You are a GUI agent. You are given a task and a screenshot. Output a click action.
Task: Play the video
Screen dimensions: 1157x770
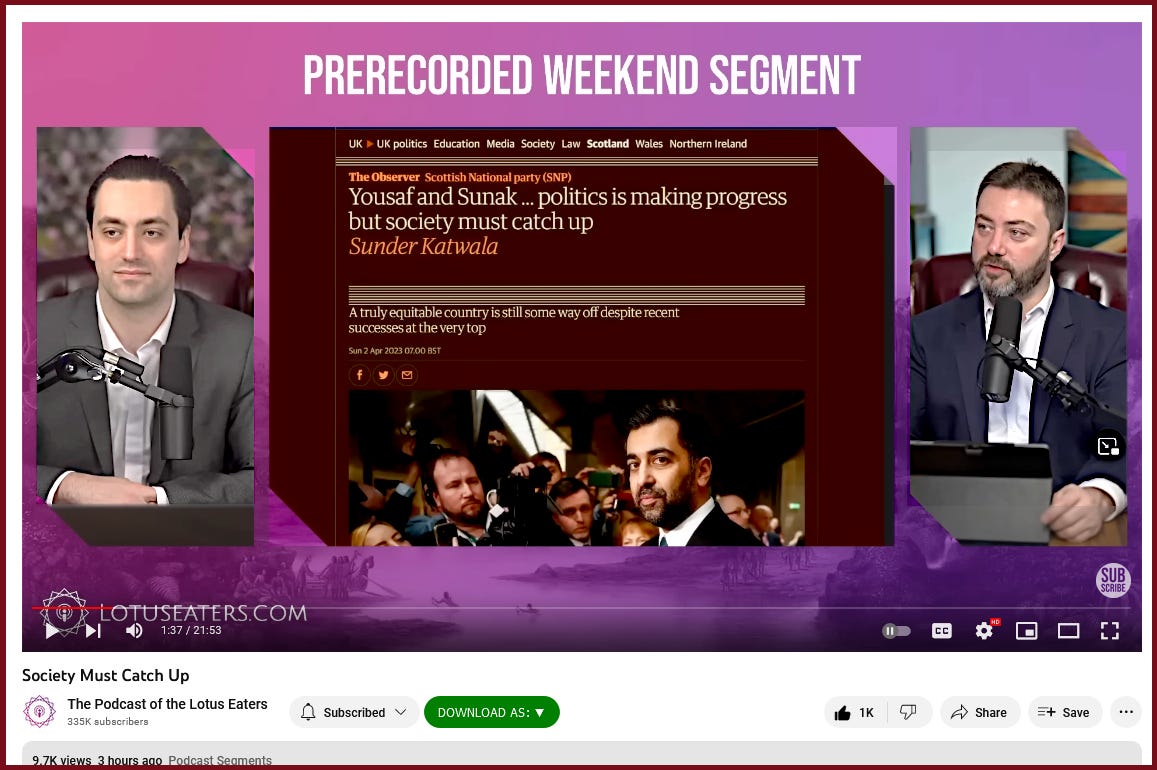pyautogui.click(x=52, y=631)
